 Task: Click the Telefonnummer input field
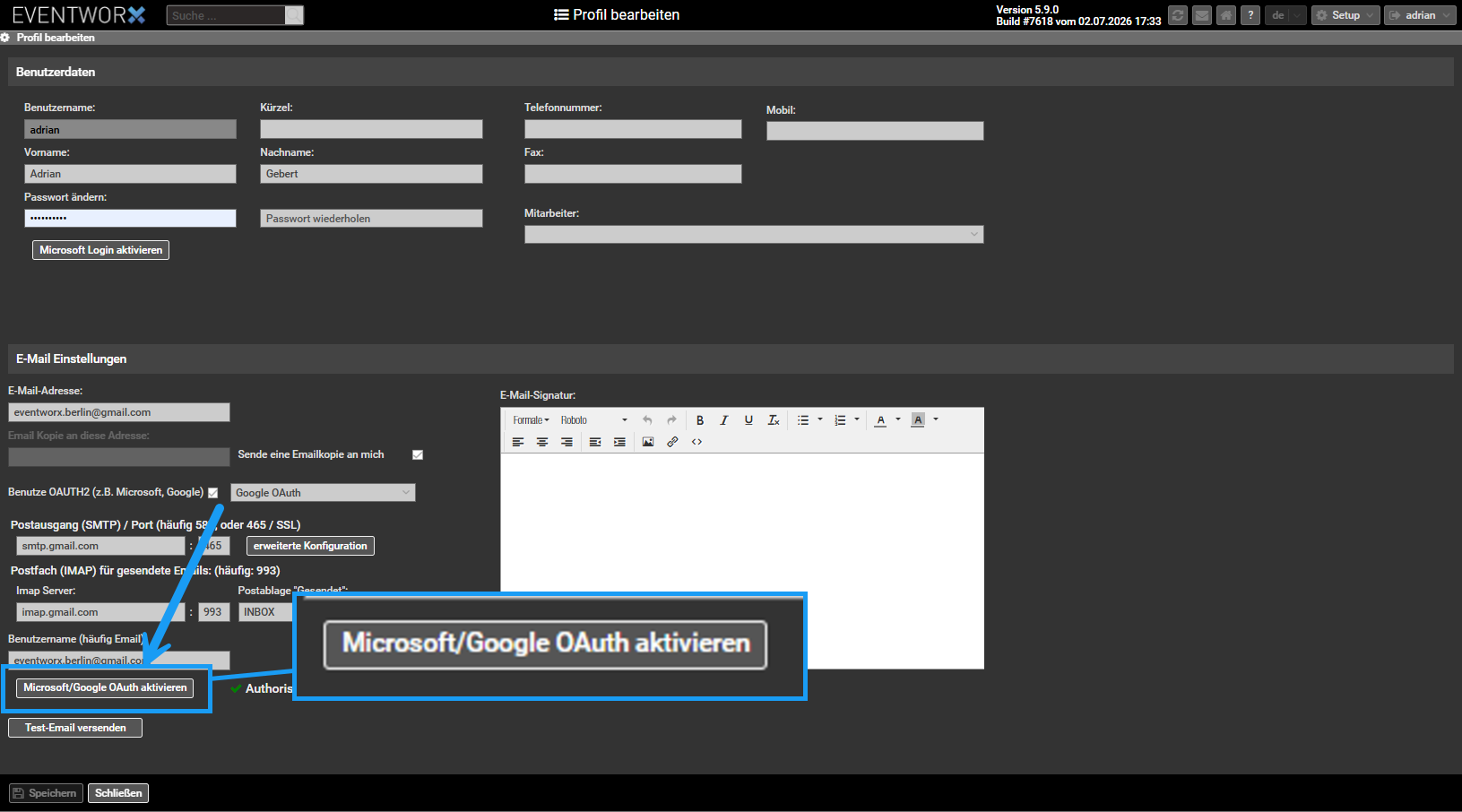pos(633,129)
